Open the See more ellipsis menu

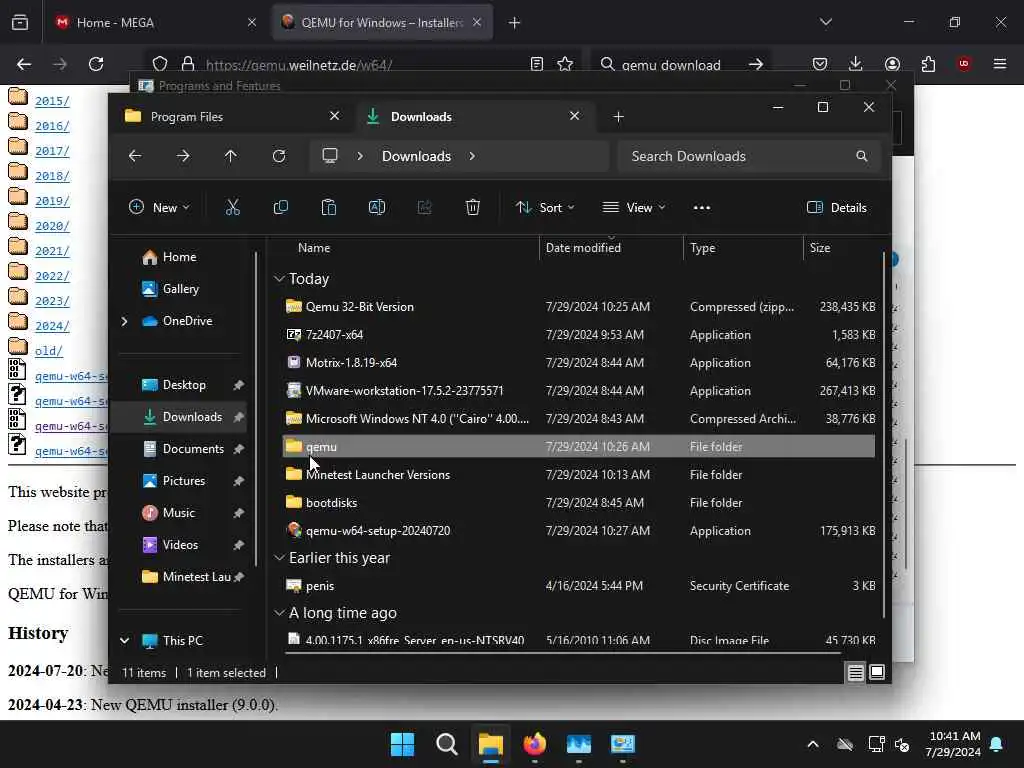pyautogui.click(x=702, y=208)
